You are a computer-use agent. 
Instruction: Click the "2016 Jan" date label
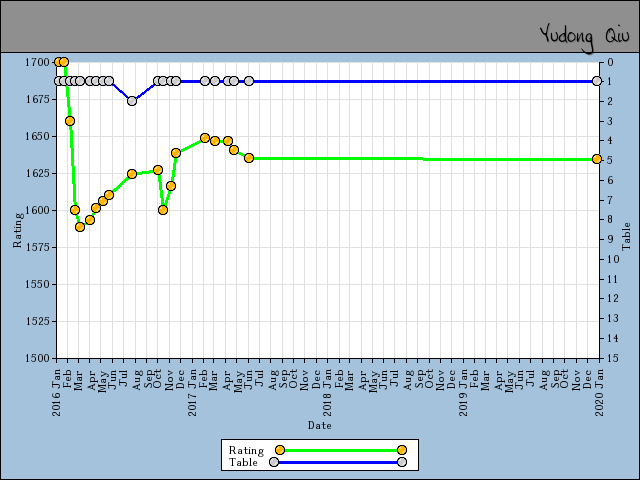[56, 393]
